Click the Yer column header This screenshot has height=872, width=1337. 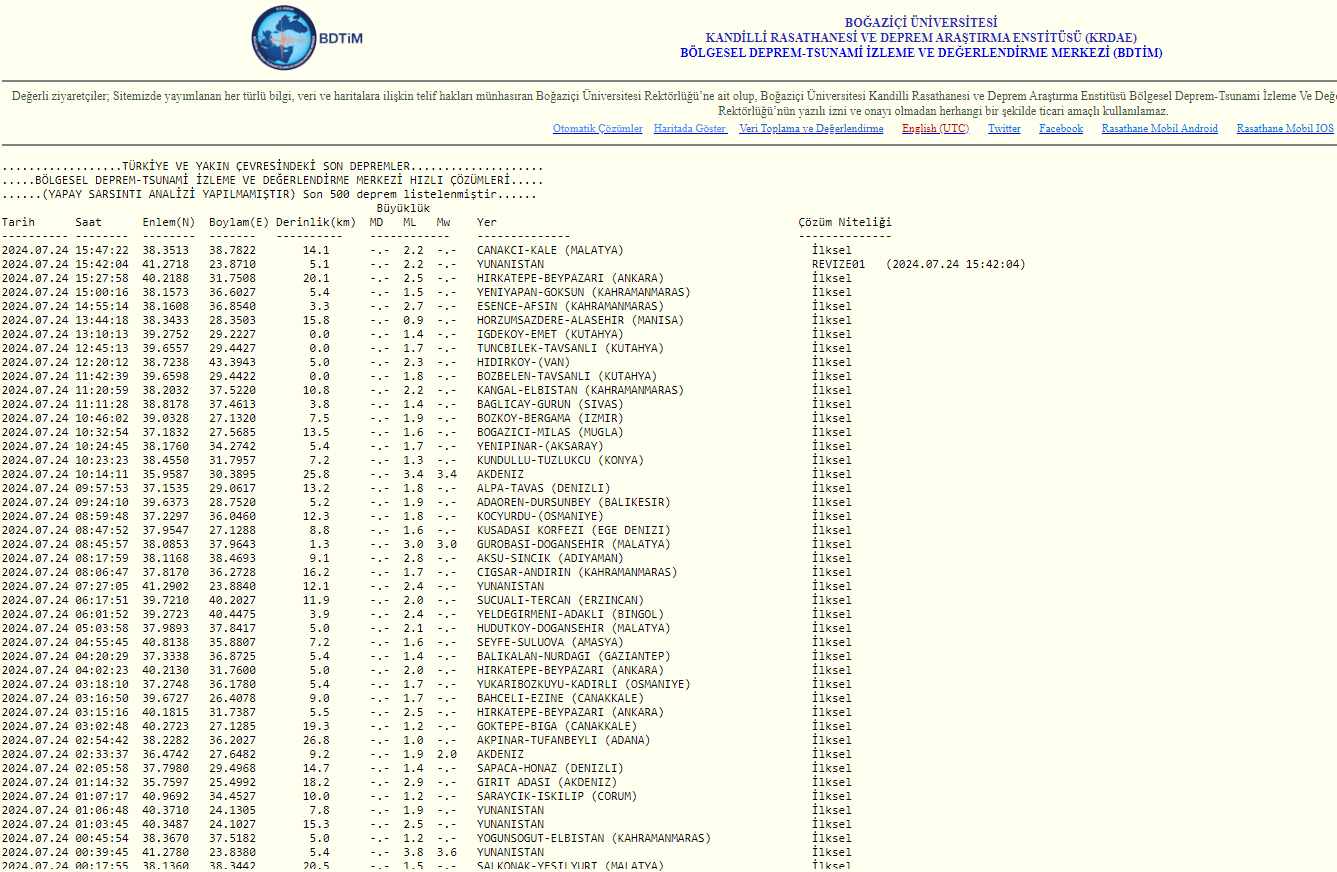coord(487,222)
